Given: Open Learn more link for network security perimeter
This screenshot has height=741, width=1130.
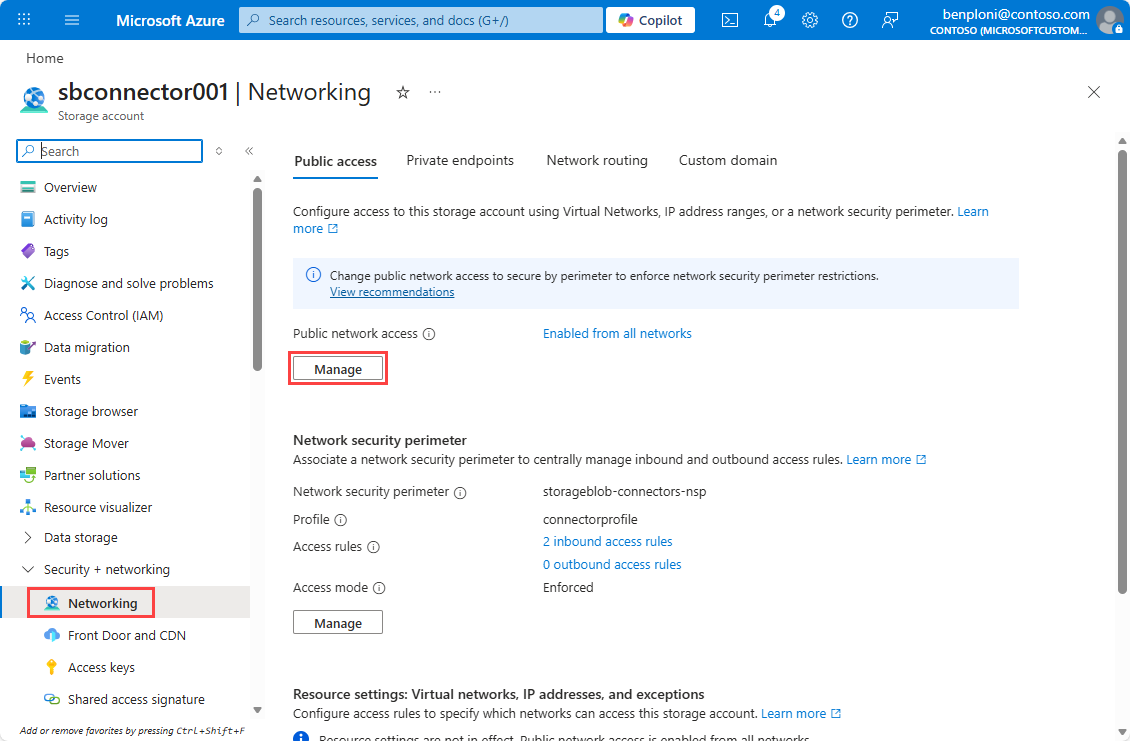Looking at the screenshot, I should click(886, 460).
